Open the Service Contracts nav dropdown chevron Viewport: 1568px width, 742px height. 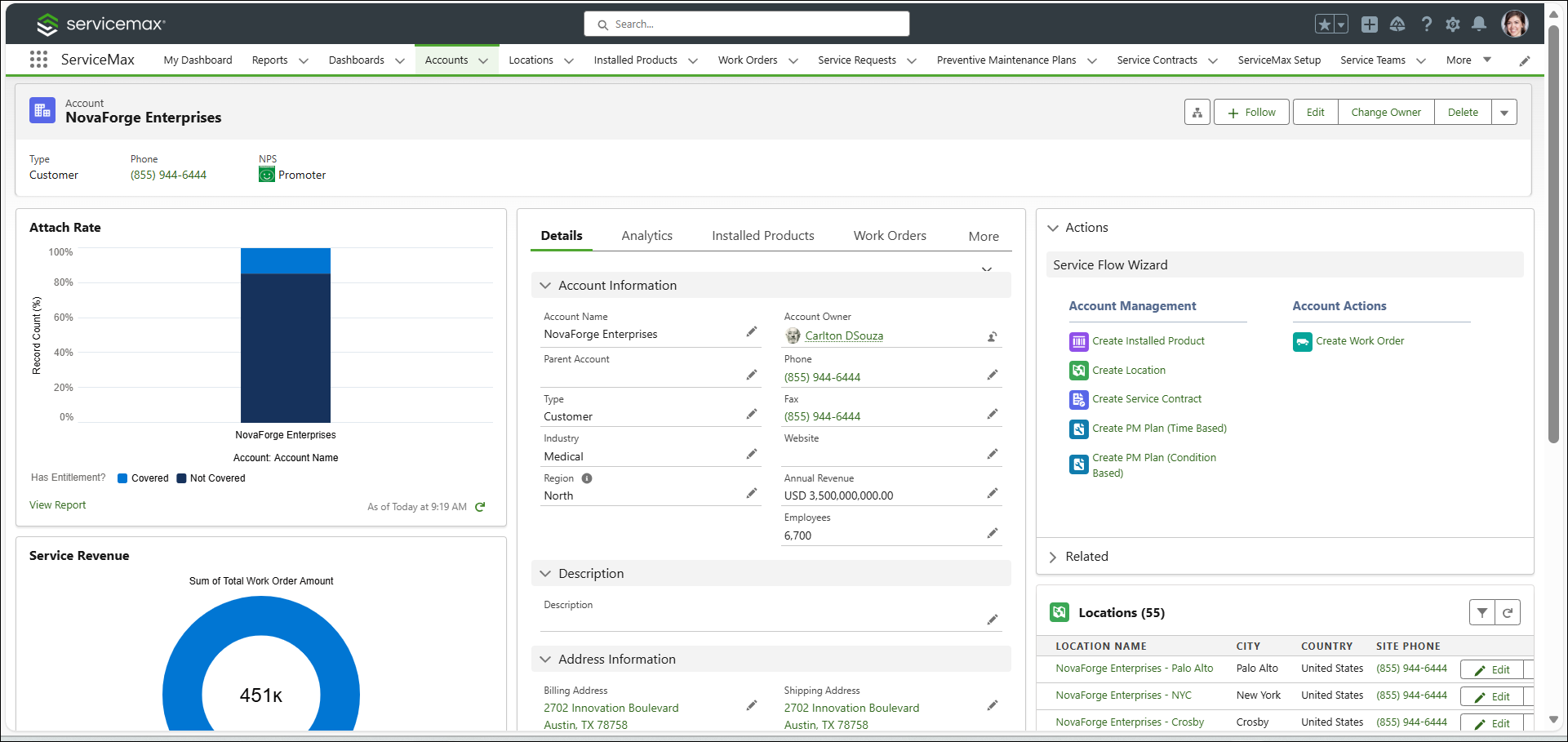point(1213,60)
